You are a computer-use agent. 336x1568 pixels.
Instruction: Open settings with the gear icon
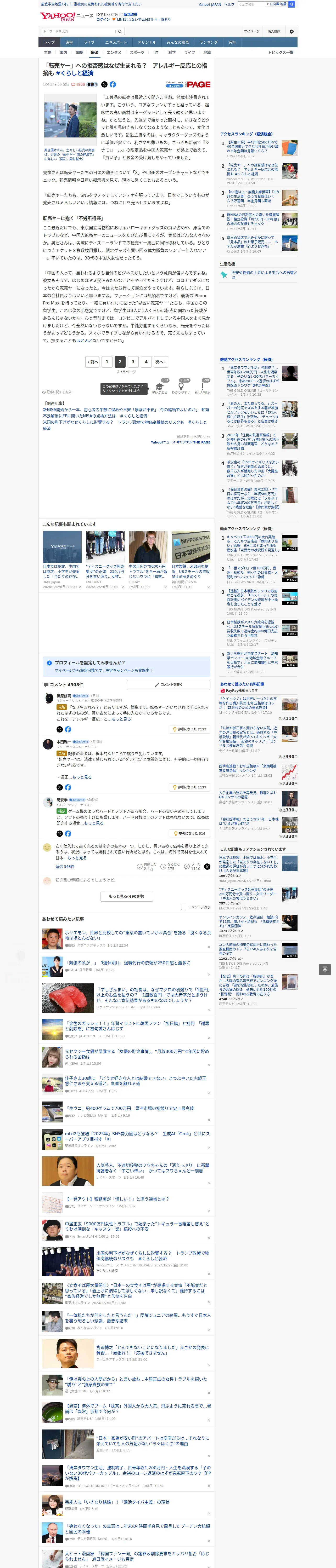tap(292, 32)
